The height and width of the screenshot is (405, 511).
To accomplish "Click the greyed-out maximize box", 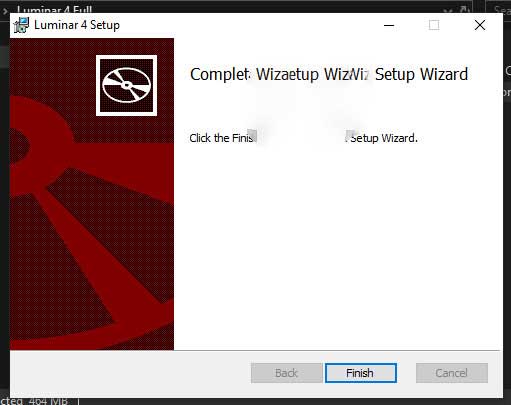I will click(434, 25).
